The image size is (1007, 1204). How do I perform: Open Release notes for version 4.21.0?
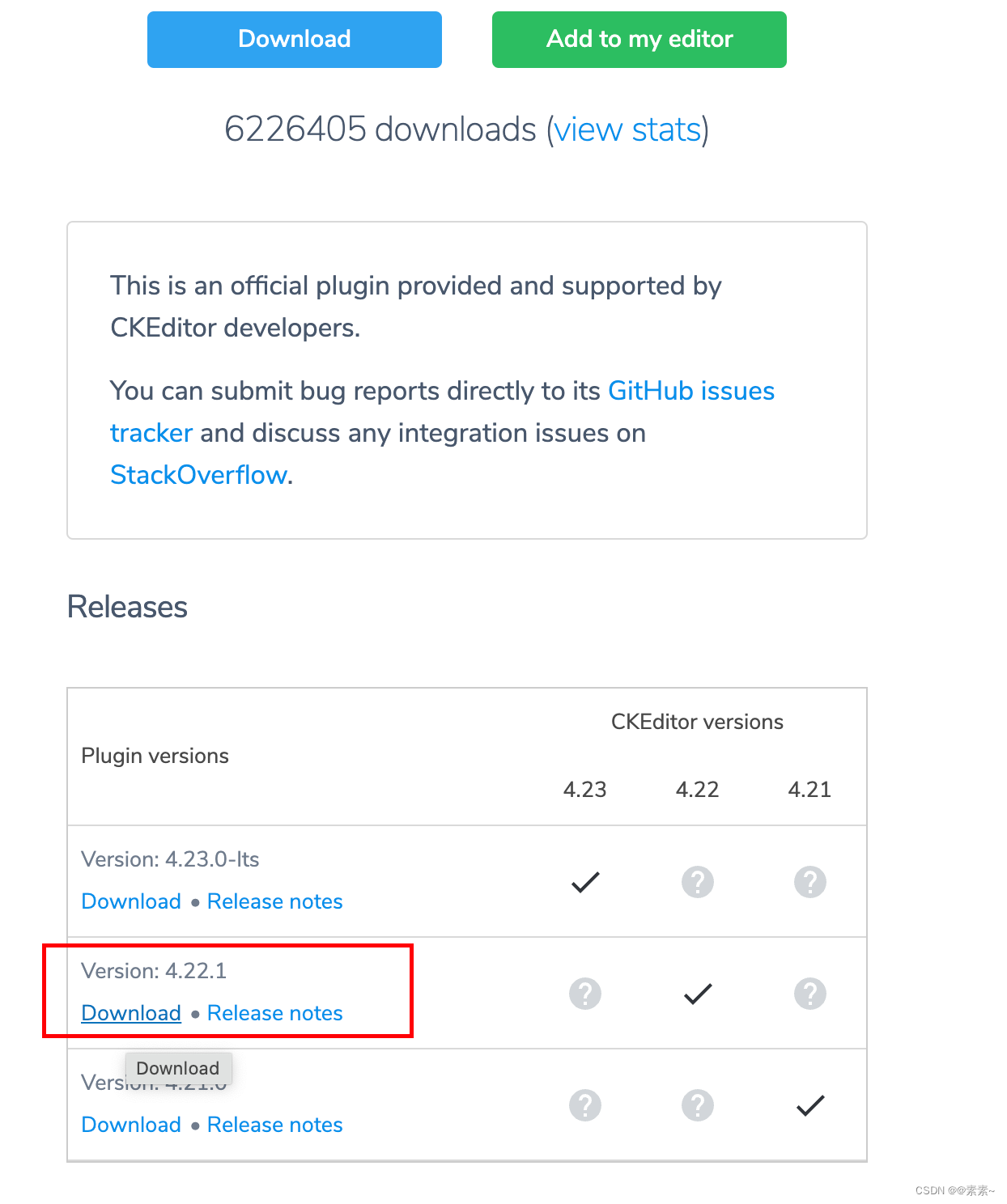coord(274,1125)
